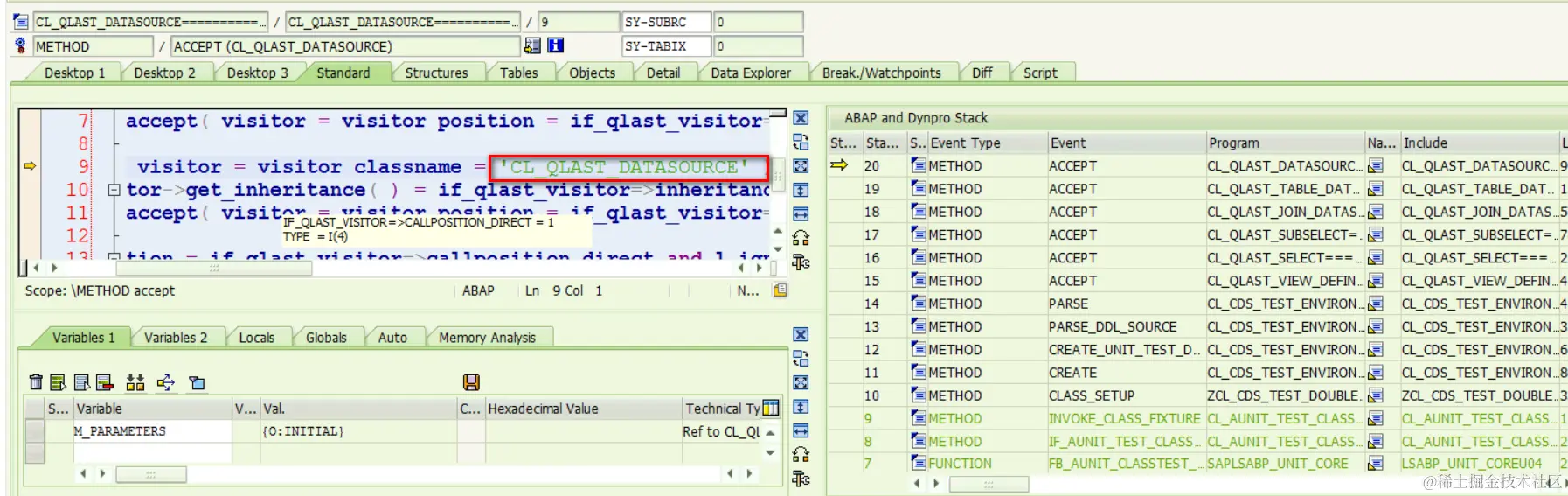The width and height of the screenshot is (1568, 496).
Task: Open the Tables tab
Action: click(x=518, y=73)
